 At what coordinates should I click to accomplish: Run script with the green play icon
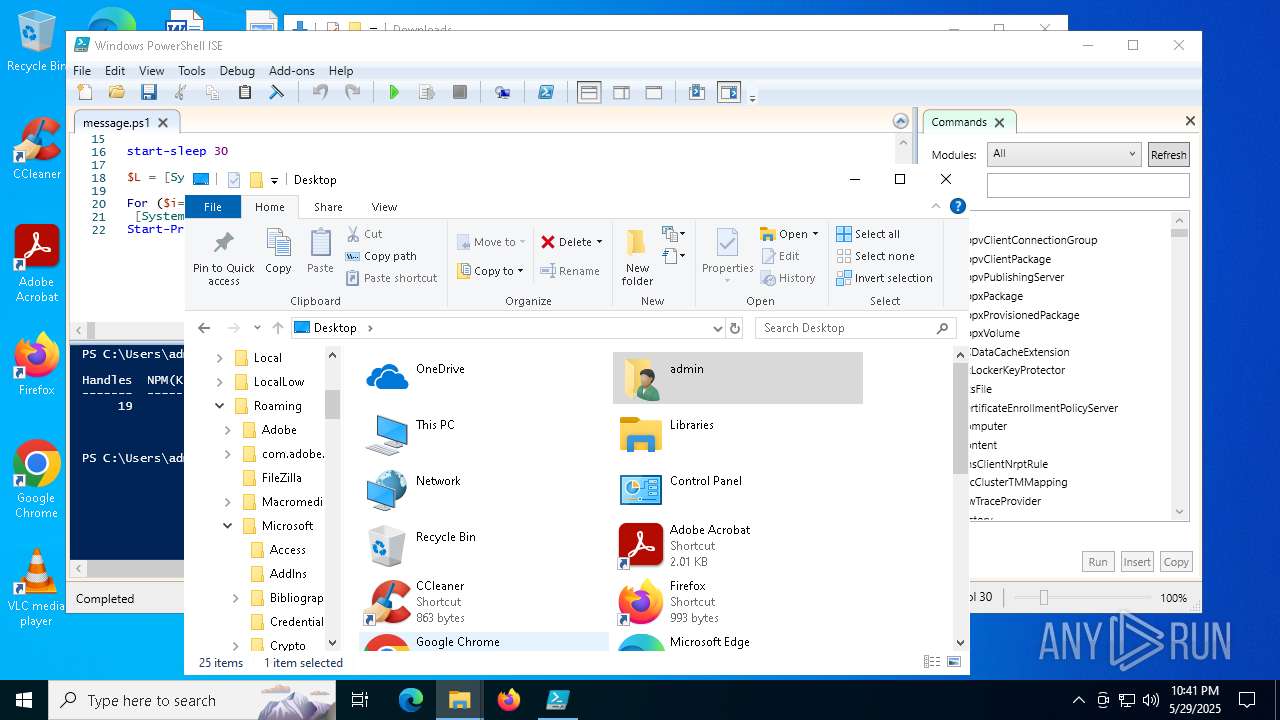click(394, 92)
